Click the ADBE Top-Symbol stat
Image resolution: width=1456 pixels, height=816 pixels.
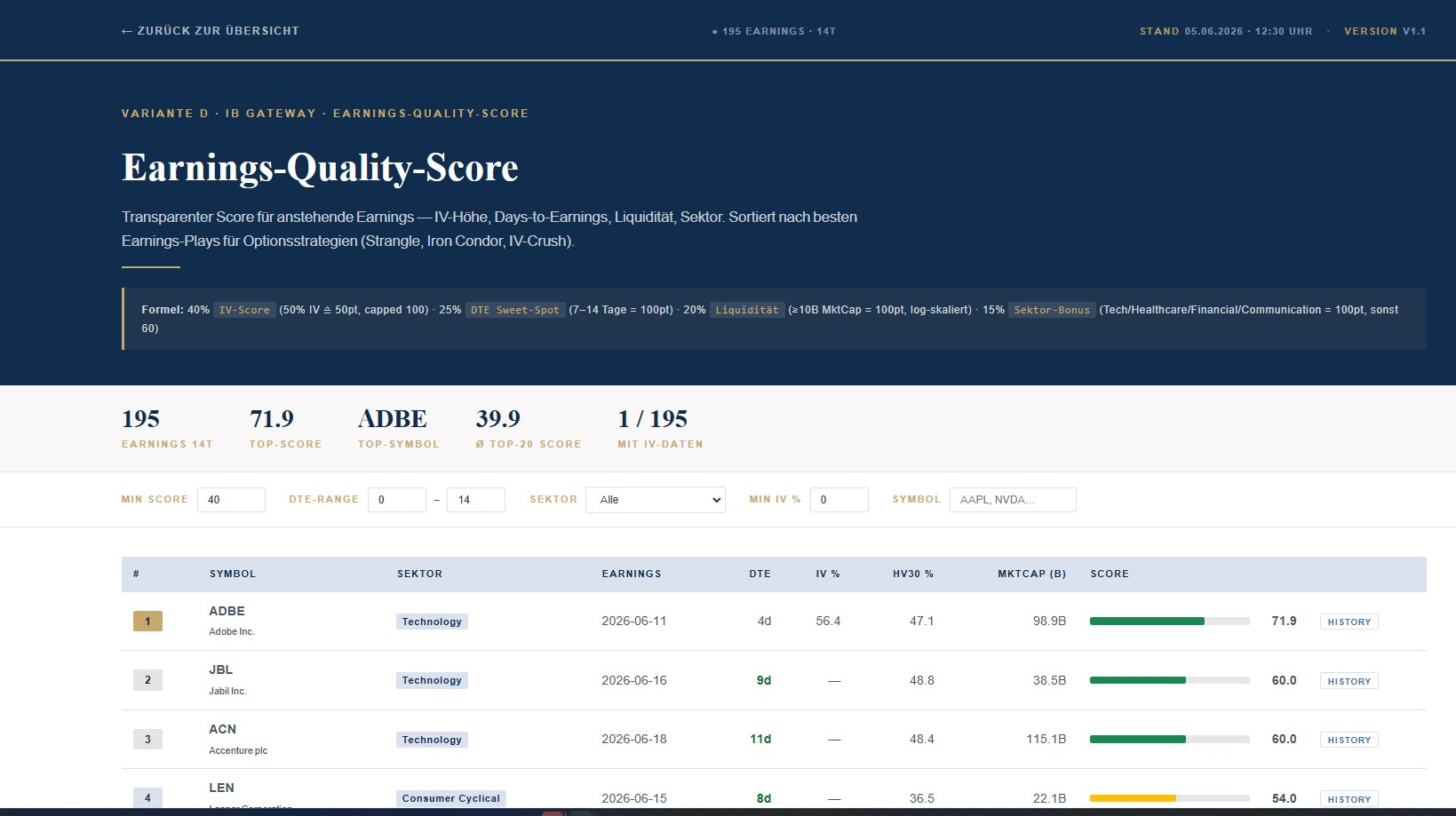(399, 428)
